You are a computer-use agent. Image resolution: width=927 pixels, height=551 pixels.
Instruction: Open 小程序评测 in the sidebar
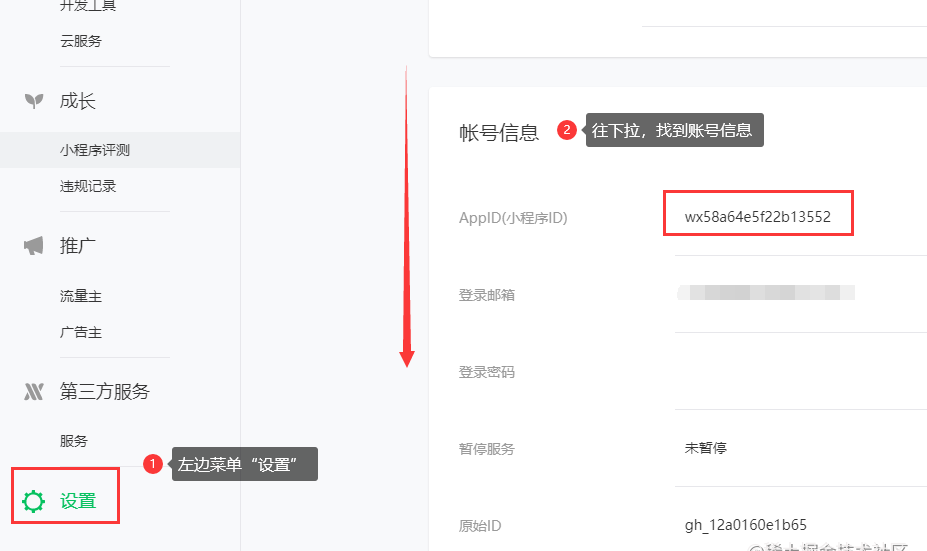point(95,150)
